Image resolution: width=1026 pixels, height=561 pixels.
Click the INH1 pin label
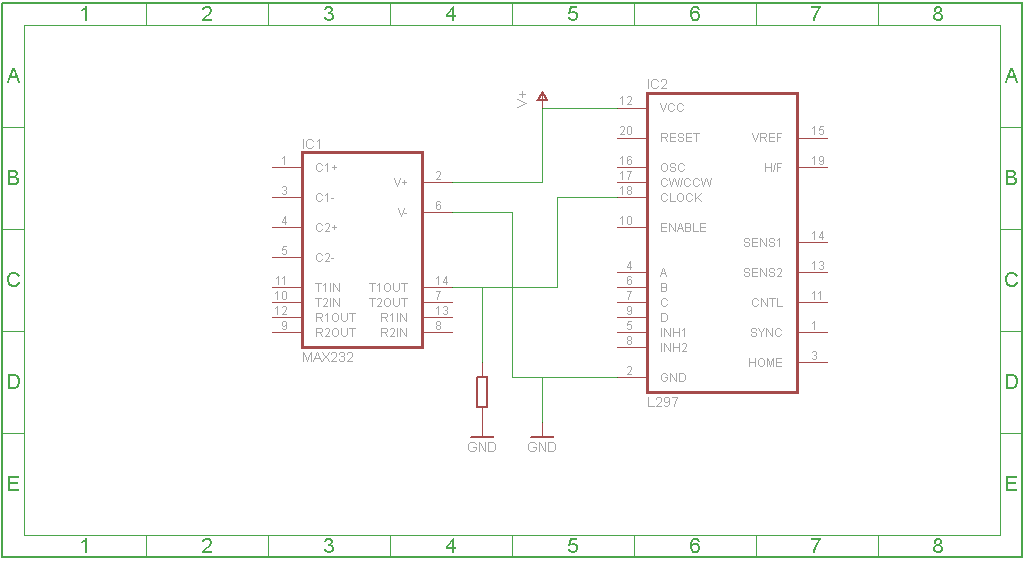(x=673, y=333)
